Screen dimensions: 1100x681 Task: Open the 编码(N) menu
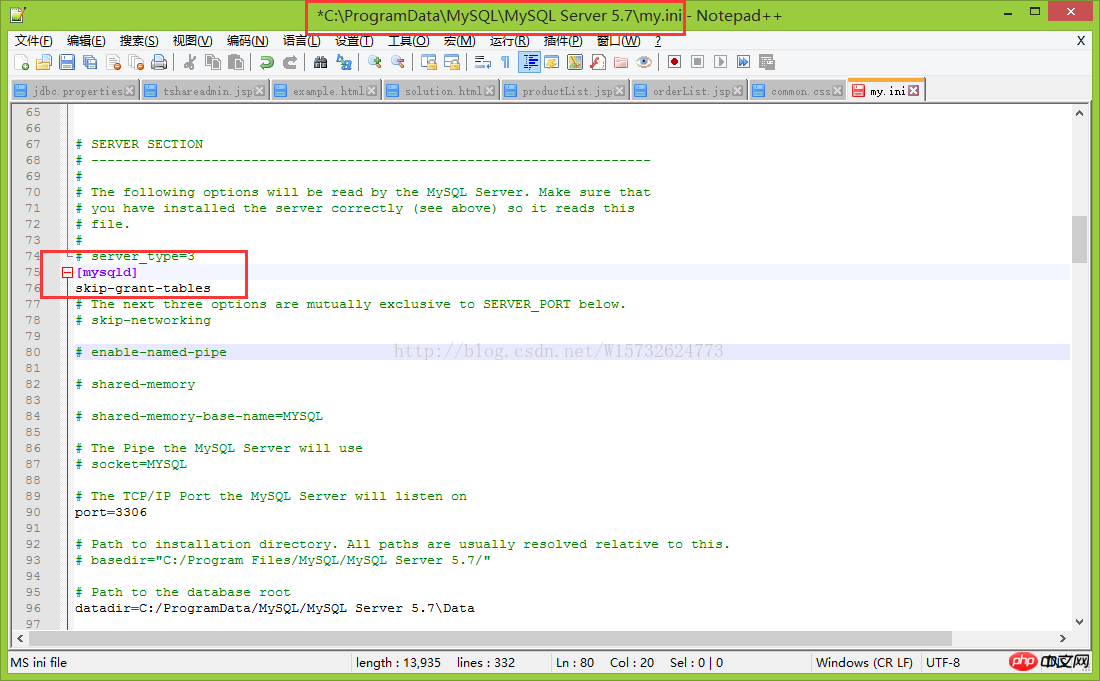click(x=247, y=41)
